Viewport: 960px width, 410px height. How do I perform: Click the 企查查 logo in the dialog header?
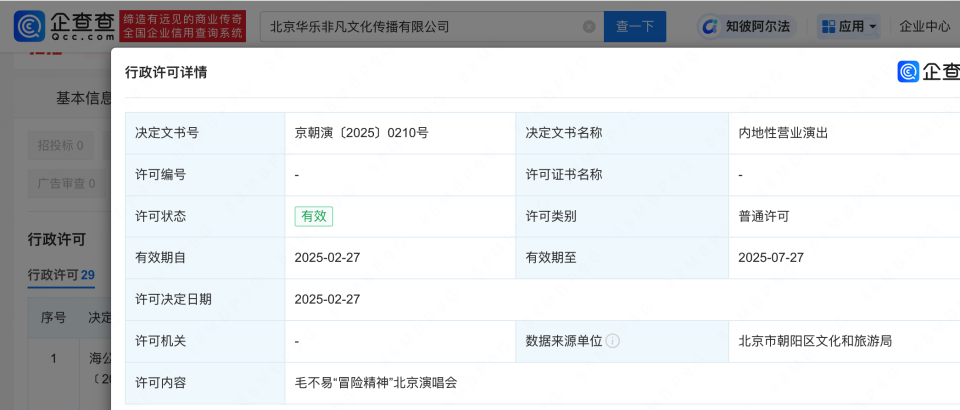tap(929, 72)
